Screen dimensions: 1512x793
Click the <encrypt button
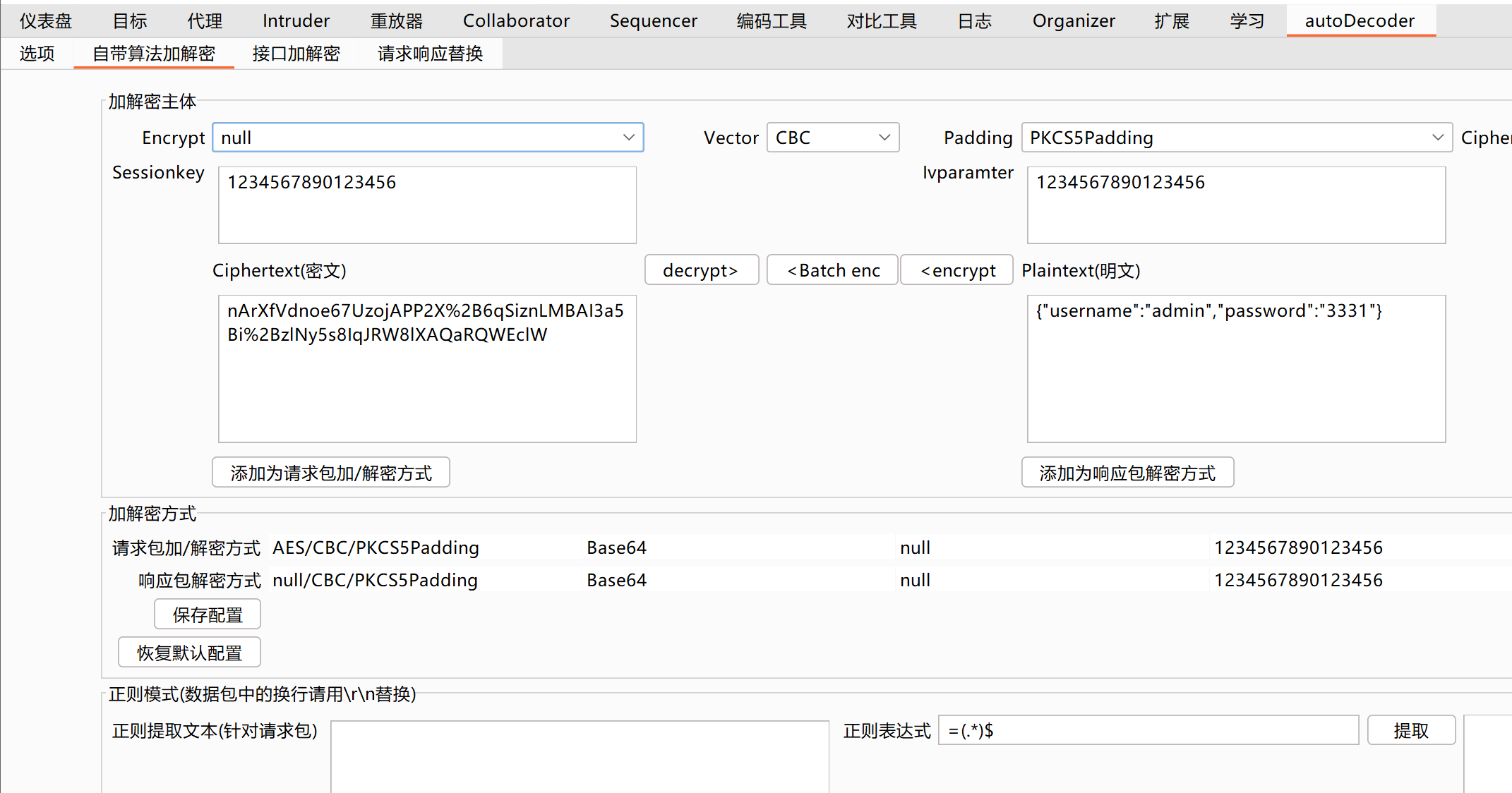(x=957, y=270)
